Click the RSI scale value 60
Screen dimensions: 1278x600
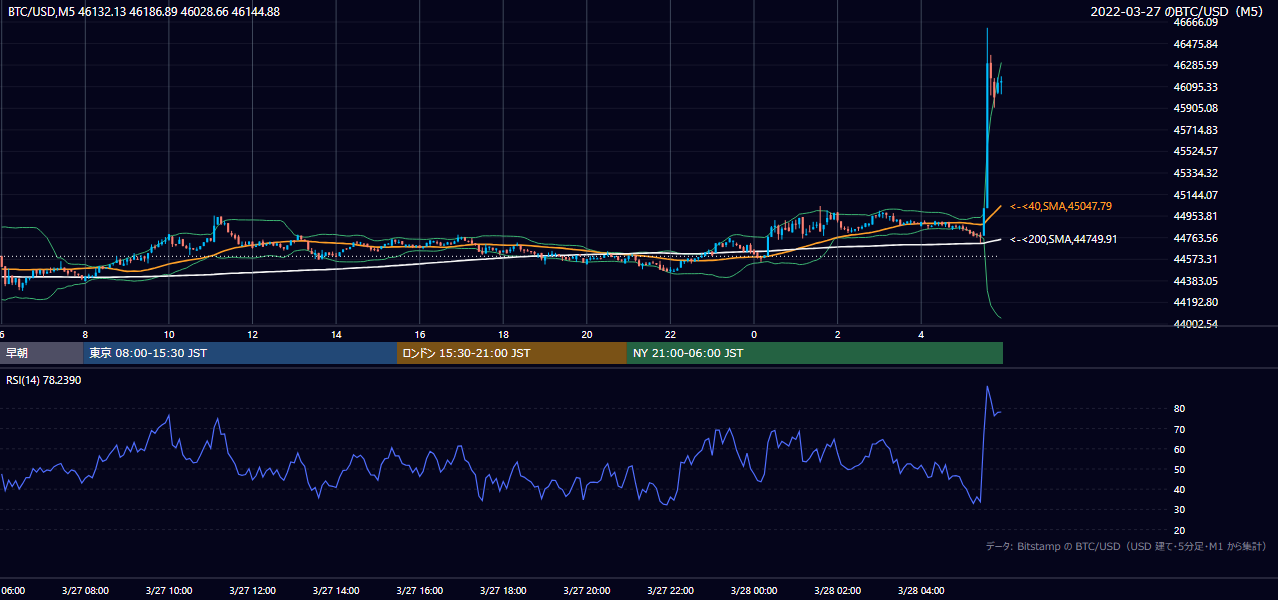pos(1180,449)
